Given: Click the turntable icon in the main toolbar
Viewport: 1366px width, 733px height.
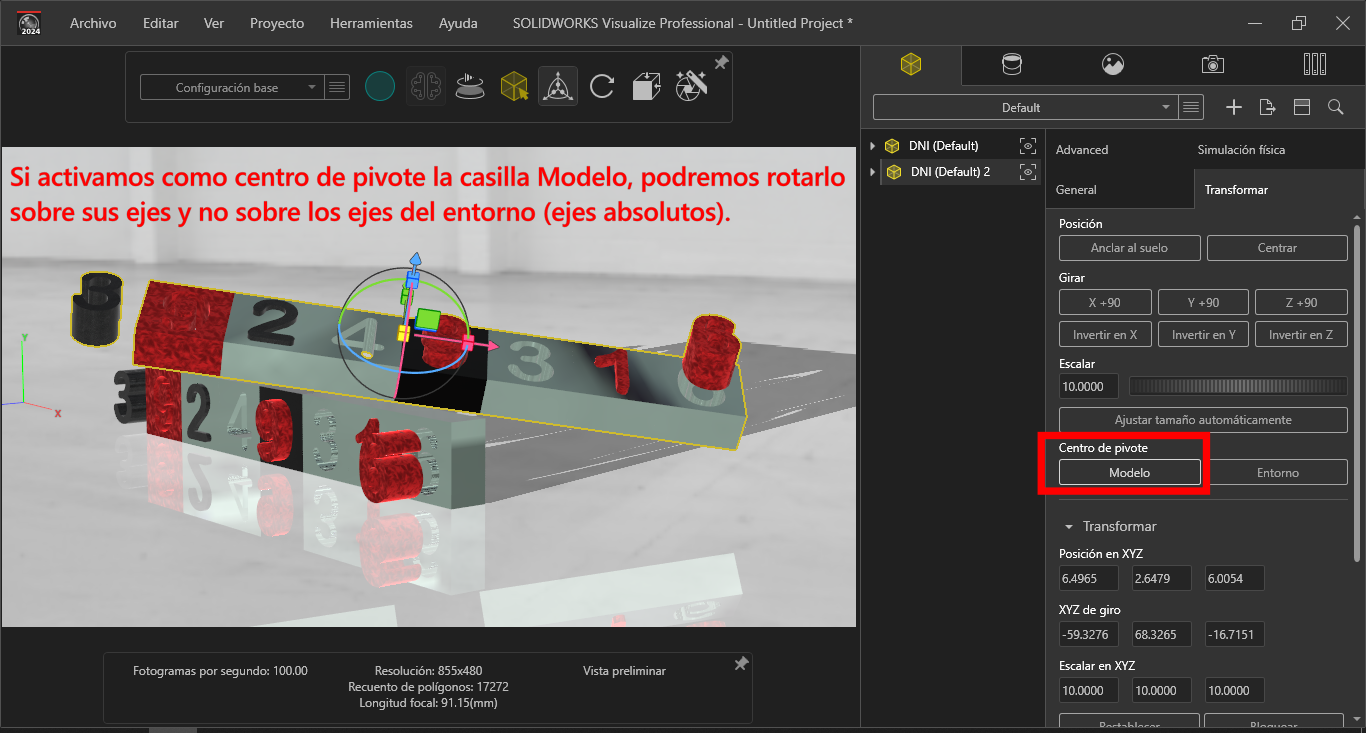Looking at the screenshot, I should point(470,87).
